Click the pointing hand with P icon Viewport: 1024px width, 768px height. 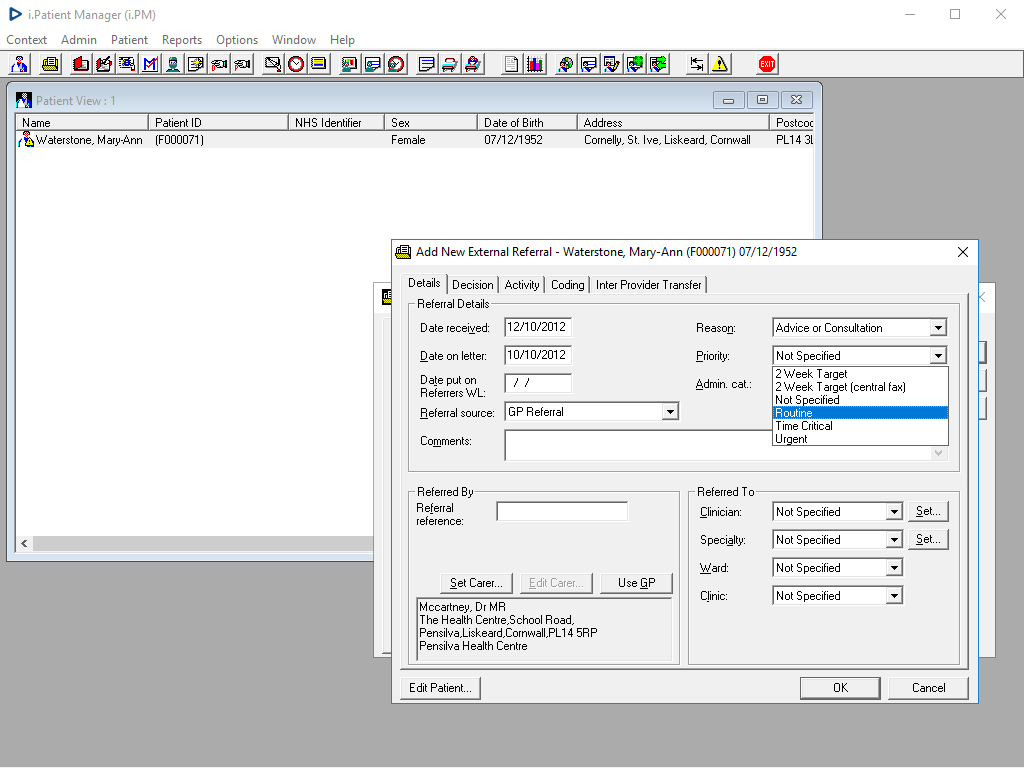(x=242, y=64)
